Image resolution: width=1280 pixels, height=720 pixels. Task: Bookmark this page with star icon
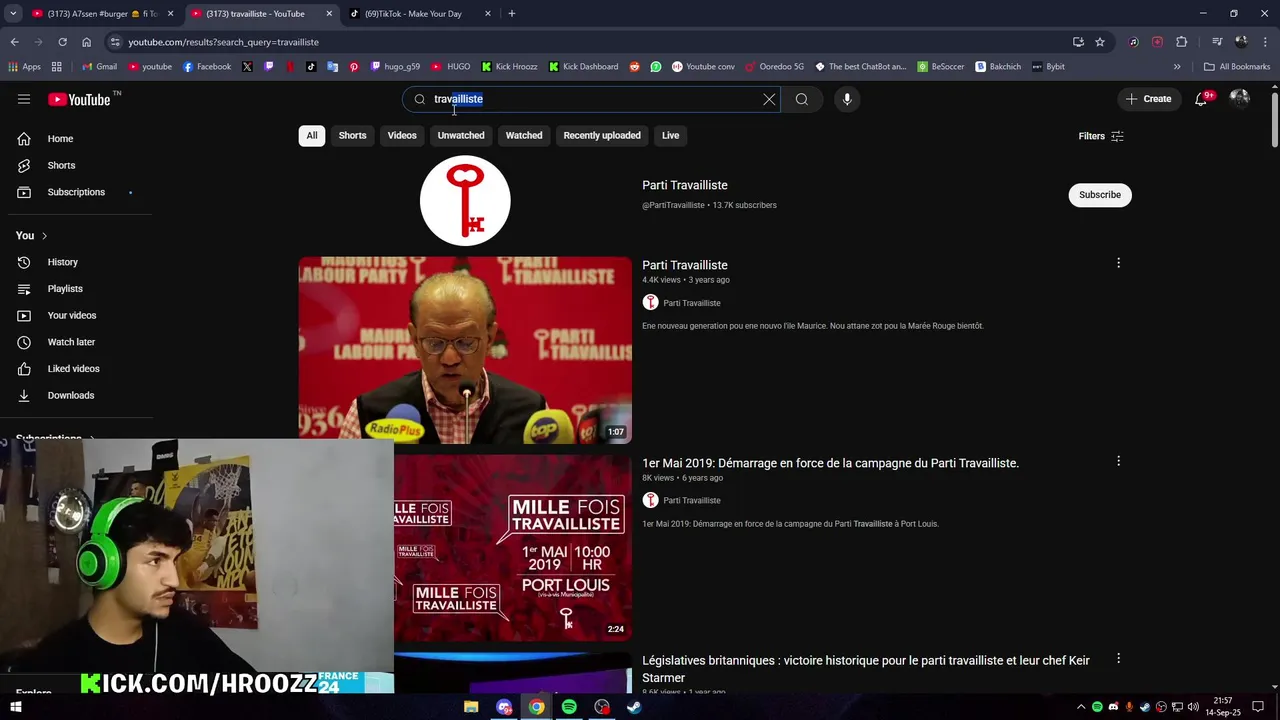point(1100,42)
